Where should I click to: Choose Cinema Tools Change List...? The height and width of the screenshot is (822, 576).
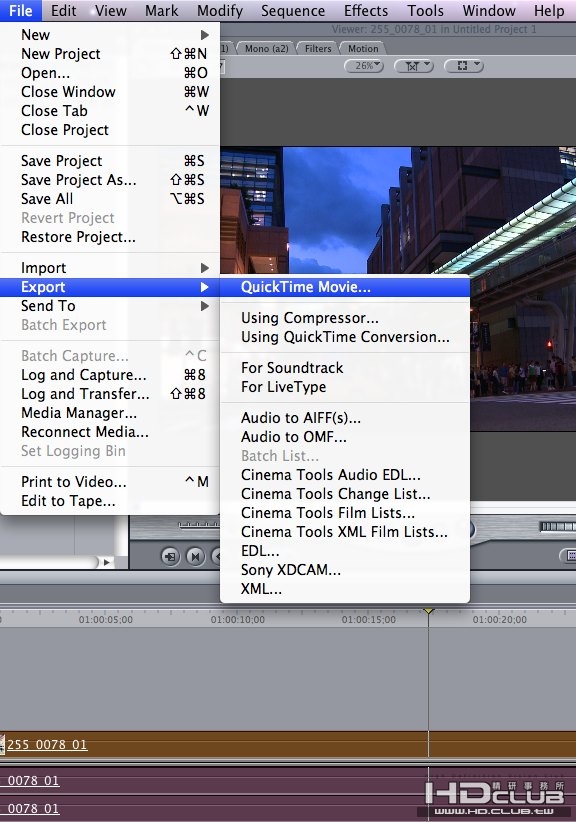[x=345, y=493]
